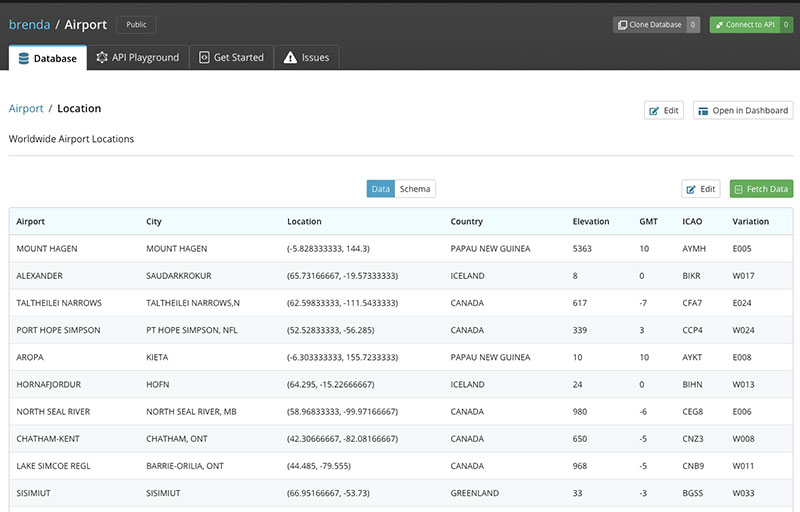Click the Connect to API plug icon
Viewport: 800px width, 512px height.
[x=719, y=24]
